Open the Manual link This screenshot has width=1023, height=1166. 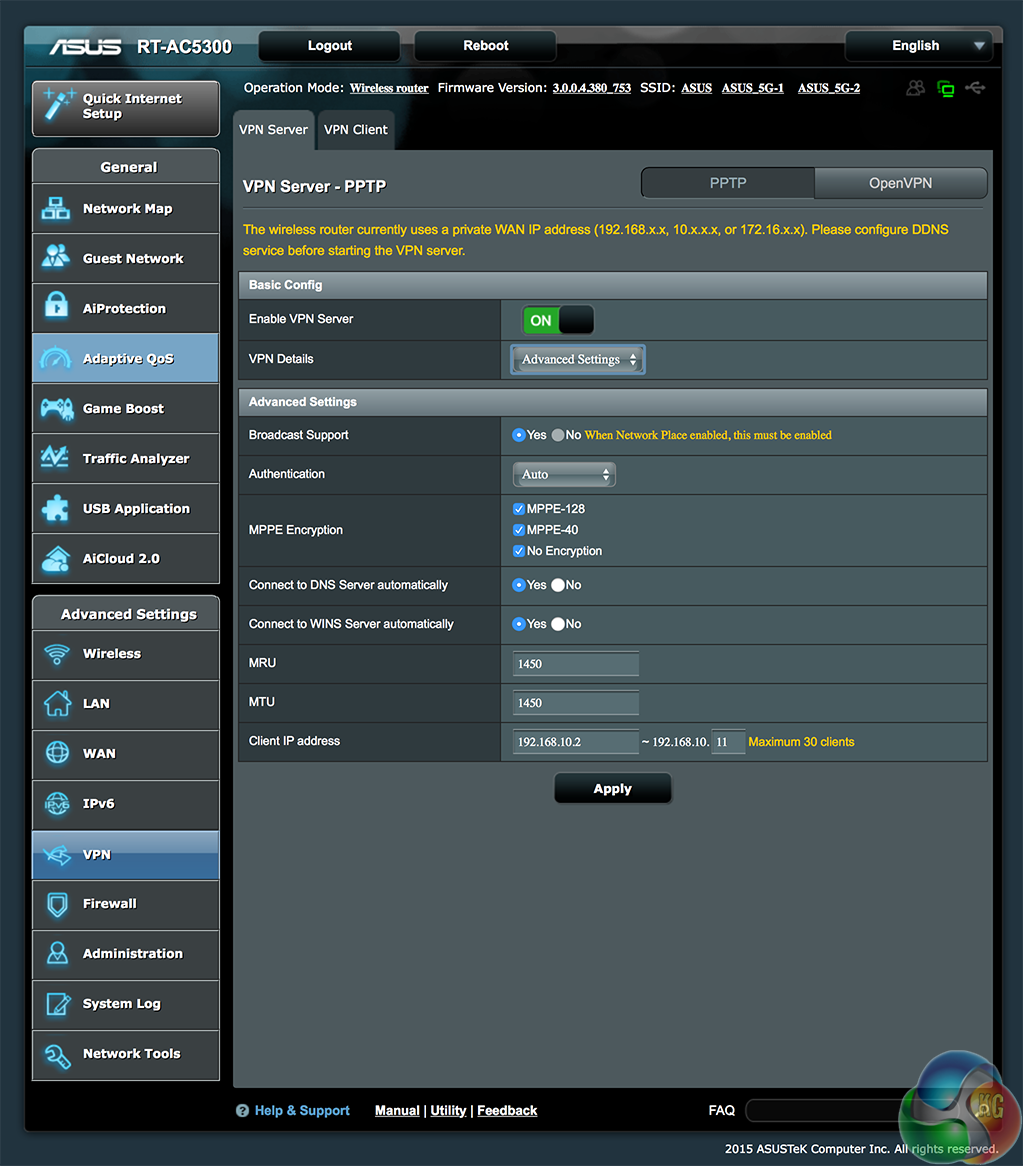tap(397, 1110)
